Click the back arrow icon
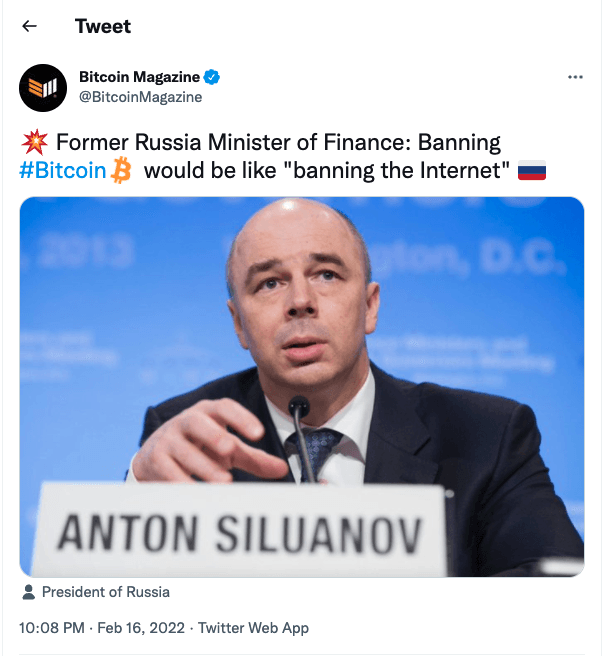The height and width of the screenshot is (656, 602). pyautogui.click(x=29, y=27)
